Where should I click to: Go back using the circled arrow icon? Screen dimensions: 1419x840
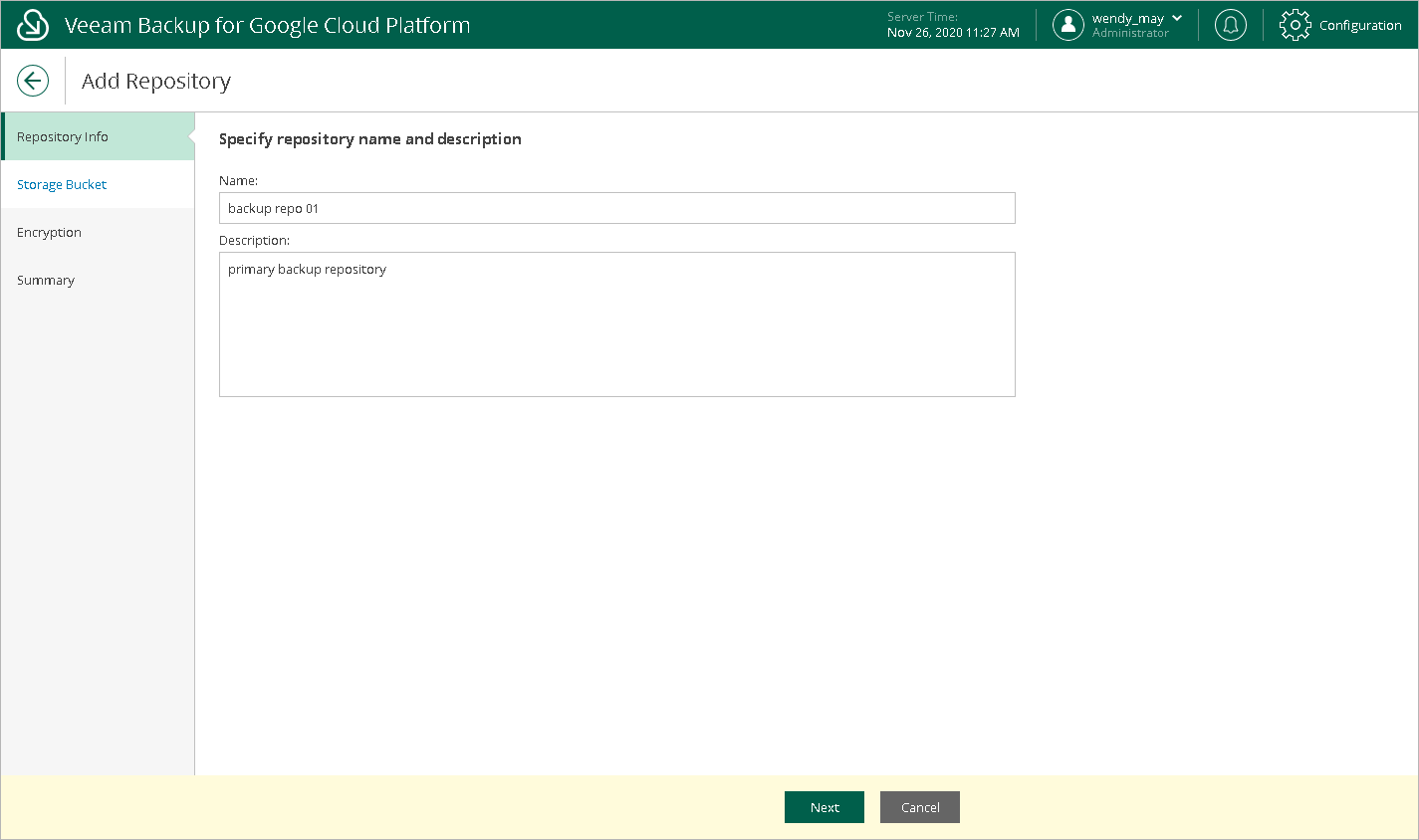pyautogui.click(x=33, y=81)
